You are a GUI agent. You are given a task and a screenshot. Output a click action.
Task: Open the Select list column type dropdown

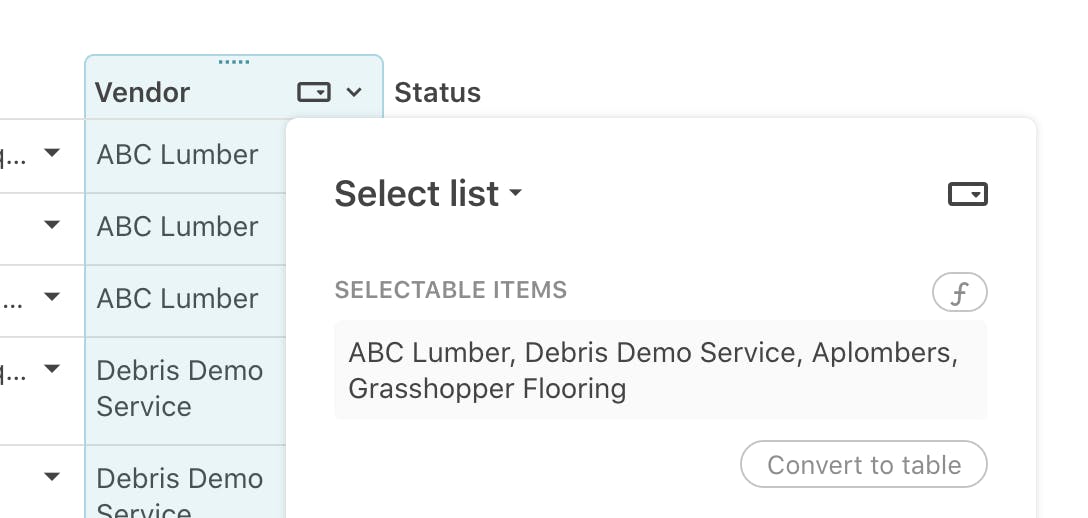tap(428, 193)
